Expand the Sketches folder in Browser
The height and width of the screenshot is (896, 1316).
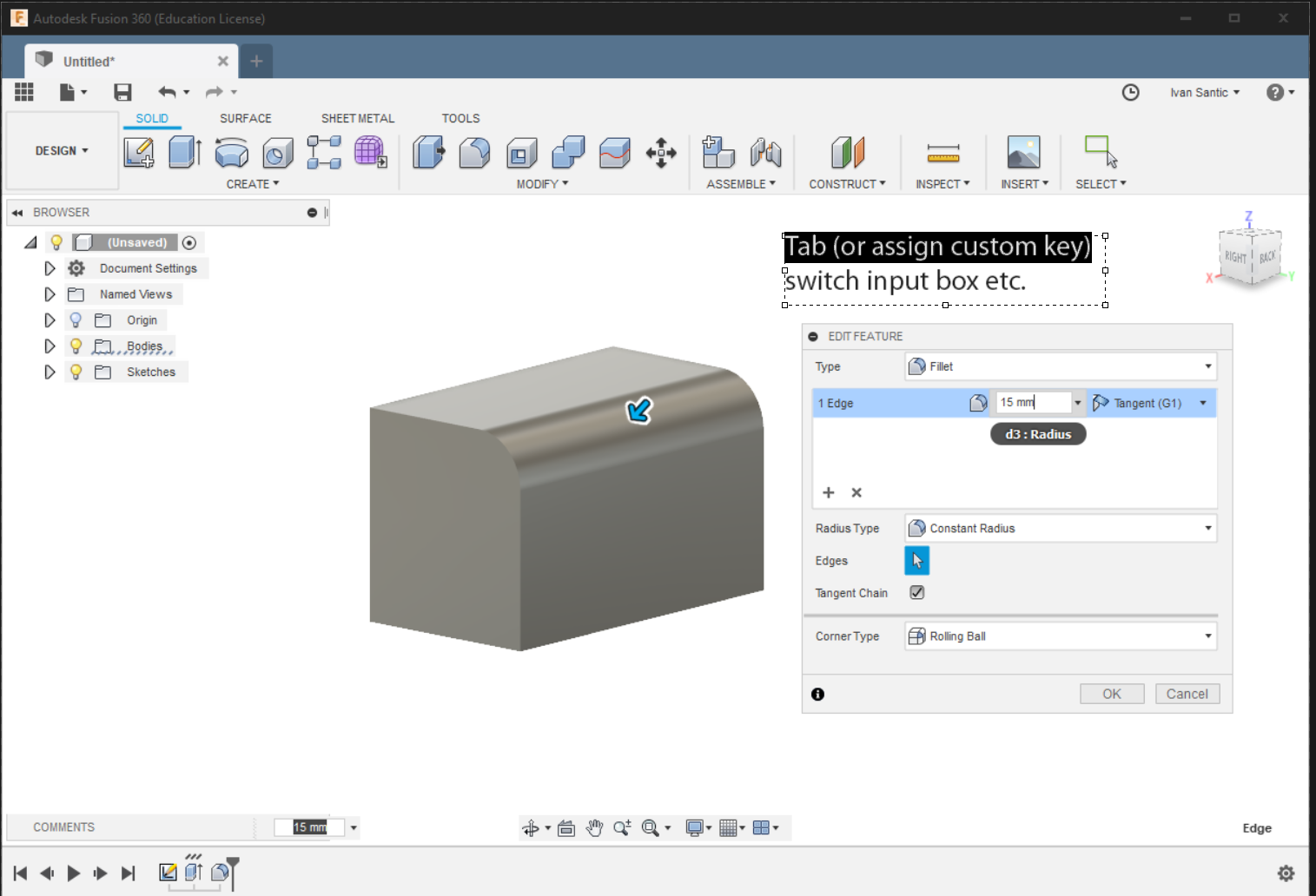(x=50, y=372)
